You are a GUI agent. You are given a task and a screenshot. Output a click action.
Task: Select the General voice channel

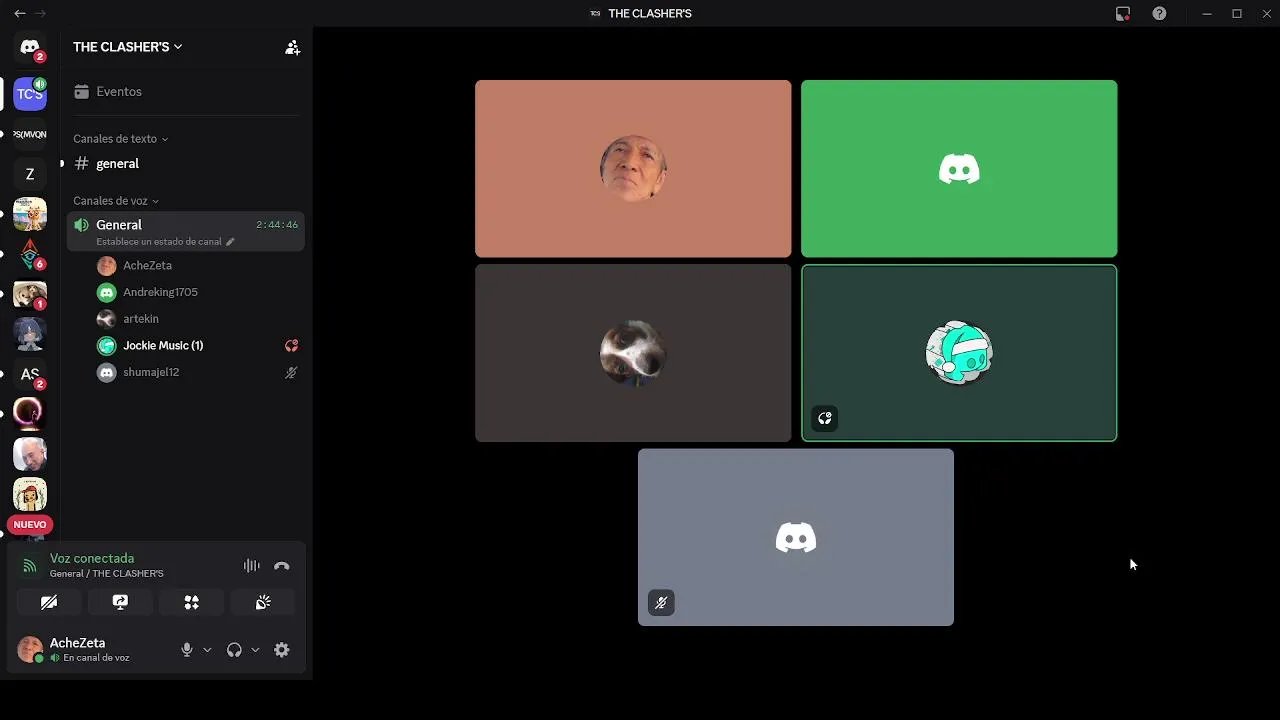185,231
